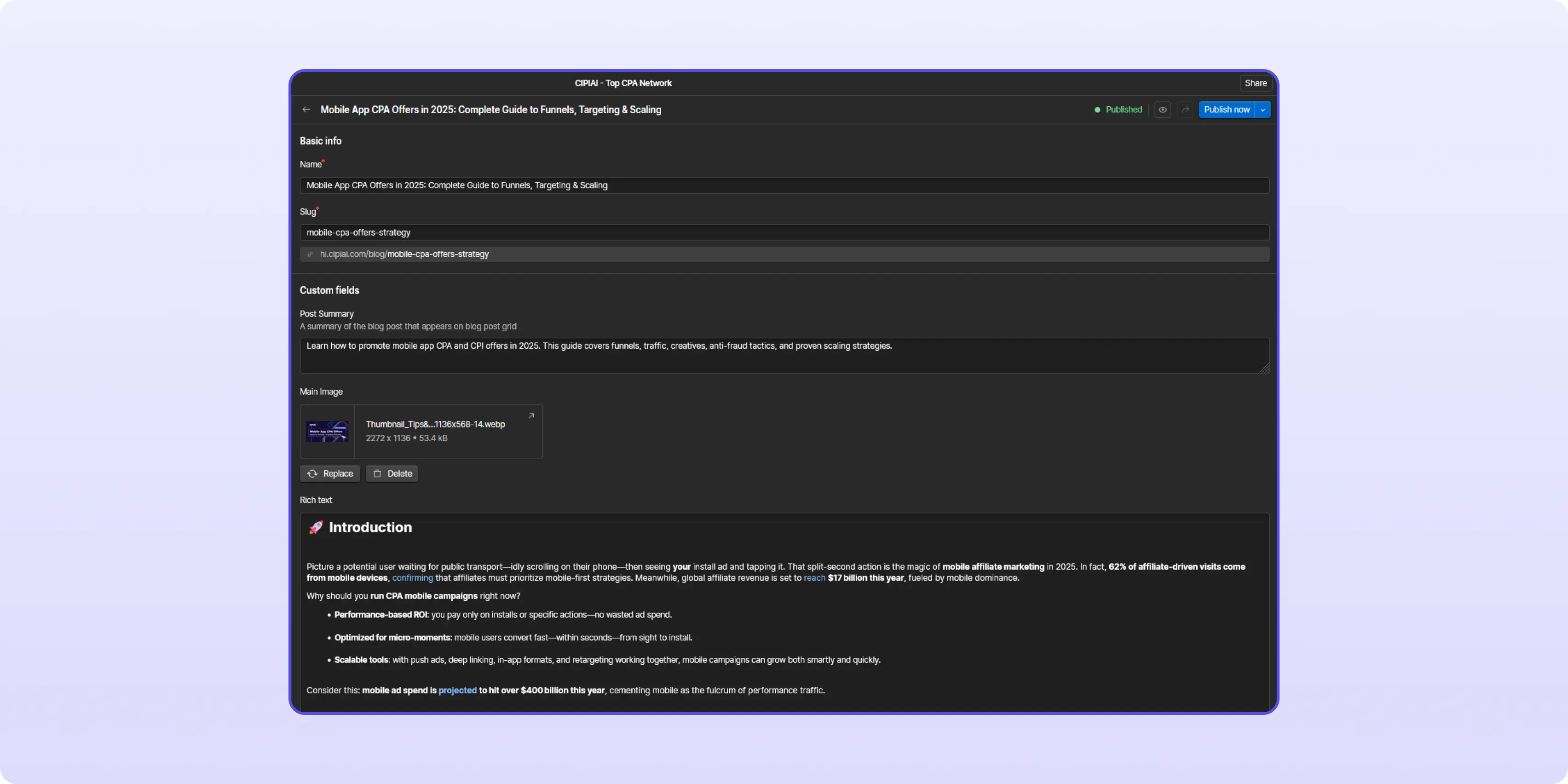Edit the Slug input field

click(x=784, y=232)
